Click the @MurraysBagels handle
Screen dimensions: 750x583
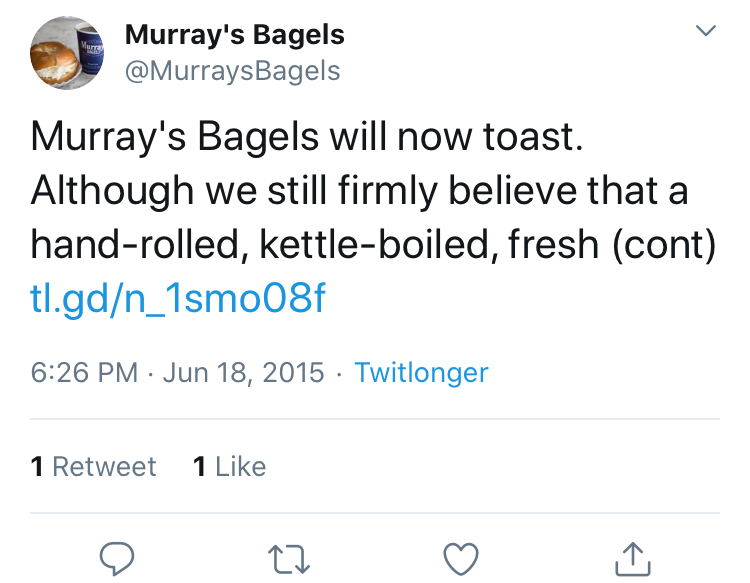pos(232,71)
